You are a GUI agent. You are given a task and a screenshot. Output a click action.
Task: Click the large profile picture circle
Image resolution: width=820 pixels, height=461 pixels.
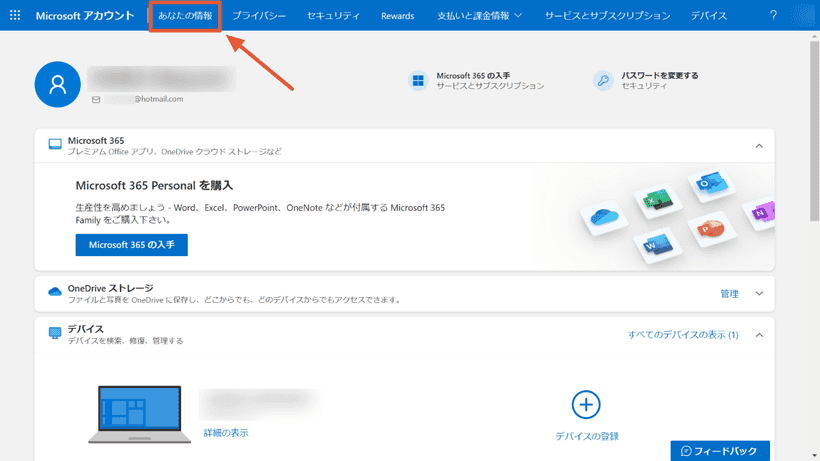click(58, 84)
